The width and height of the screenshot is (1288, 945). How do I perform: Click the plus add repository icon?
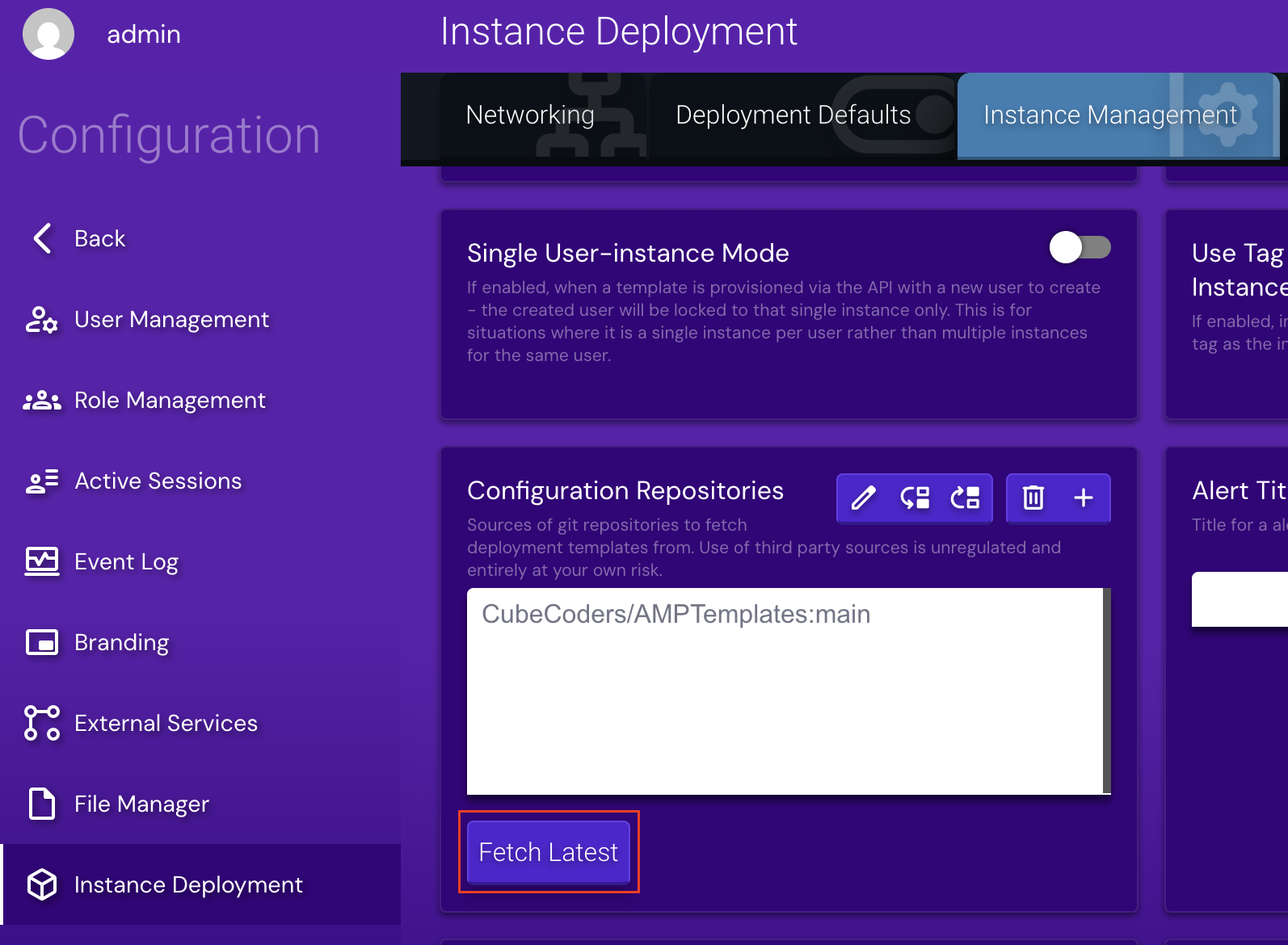(x=1083, y=498)
